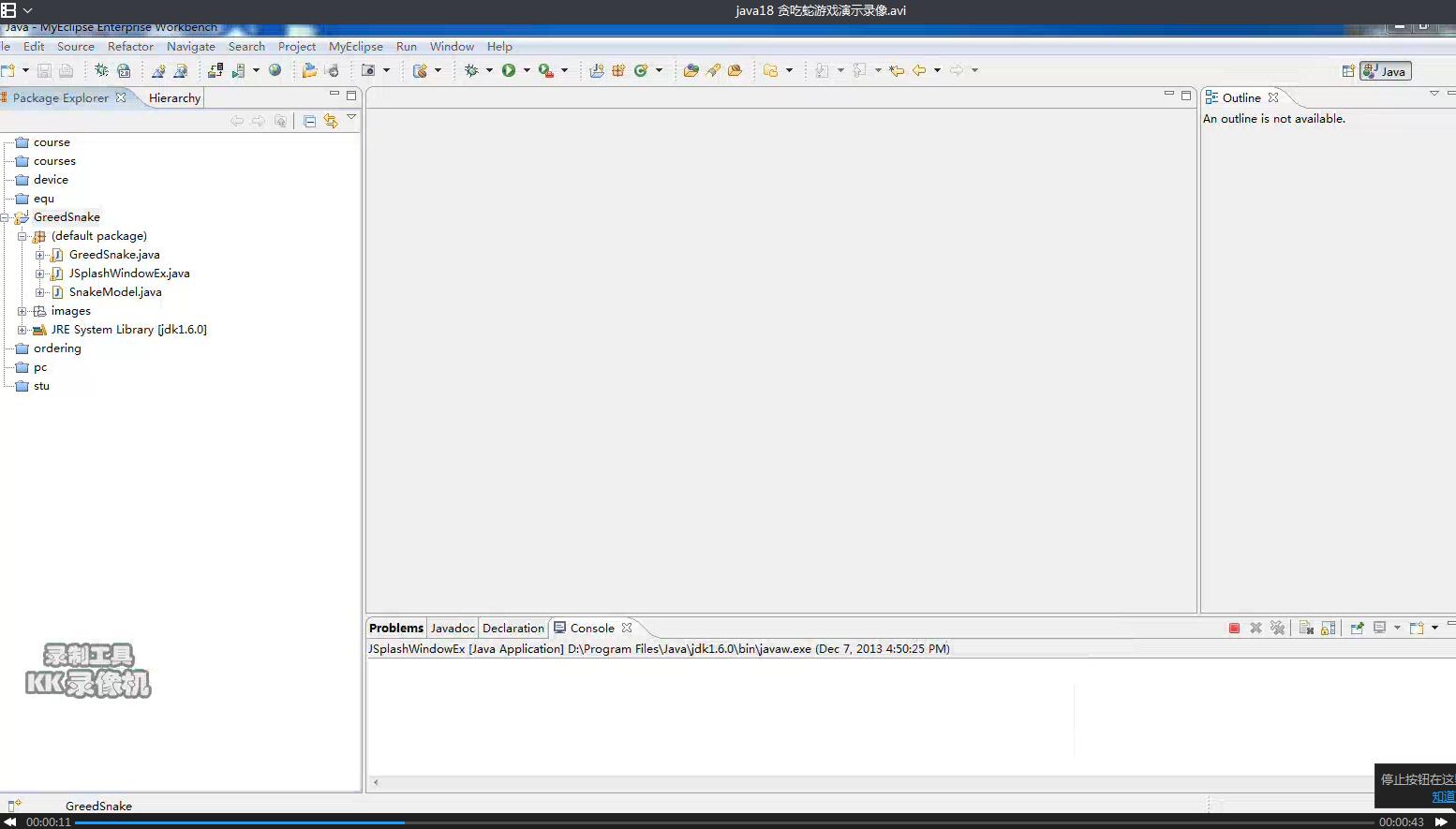This screenshot has width=1456, height=829.
Task: Open the Window menu
Action: (x=452, y=47)
